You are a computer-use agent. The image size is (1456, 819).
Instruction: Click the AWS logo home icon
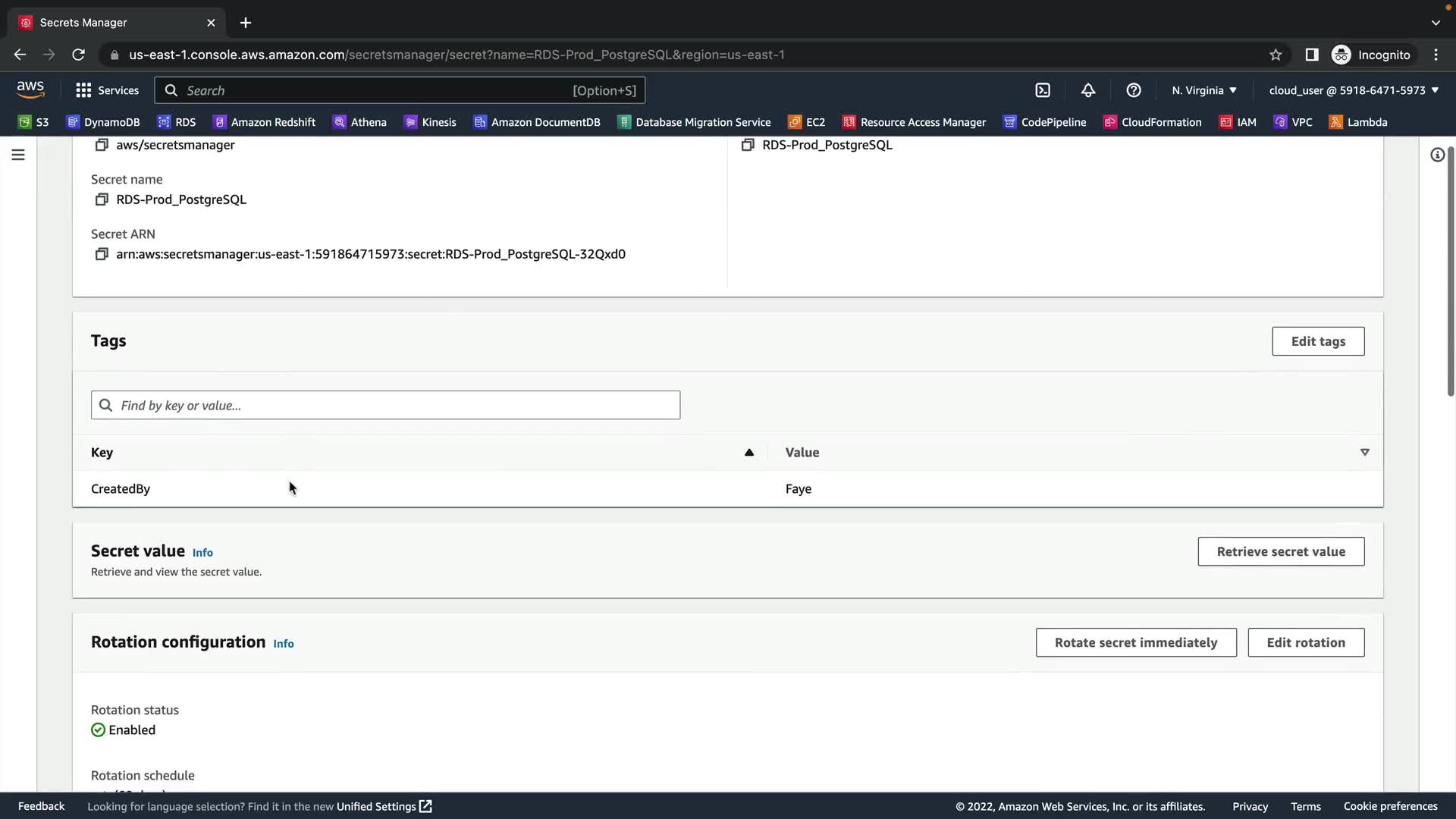(30, 89)
